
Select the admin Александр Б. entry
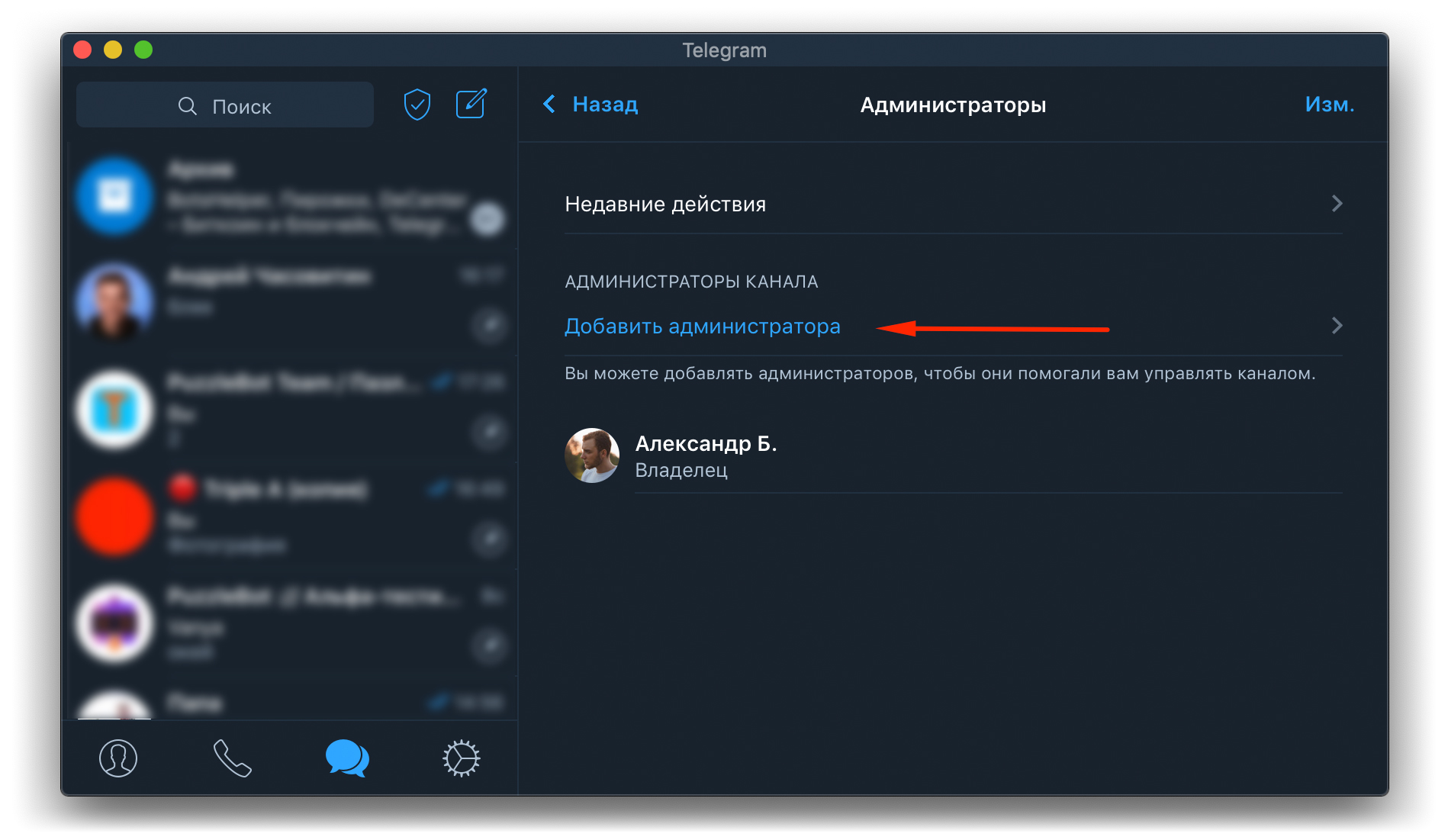pyautogui.click(x=706, y=455)
